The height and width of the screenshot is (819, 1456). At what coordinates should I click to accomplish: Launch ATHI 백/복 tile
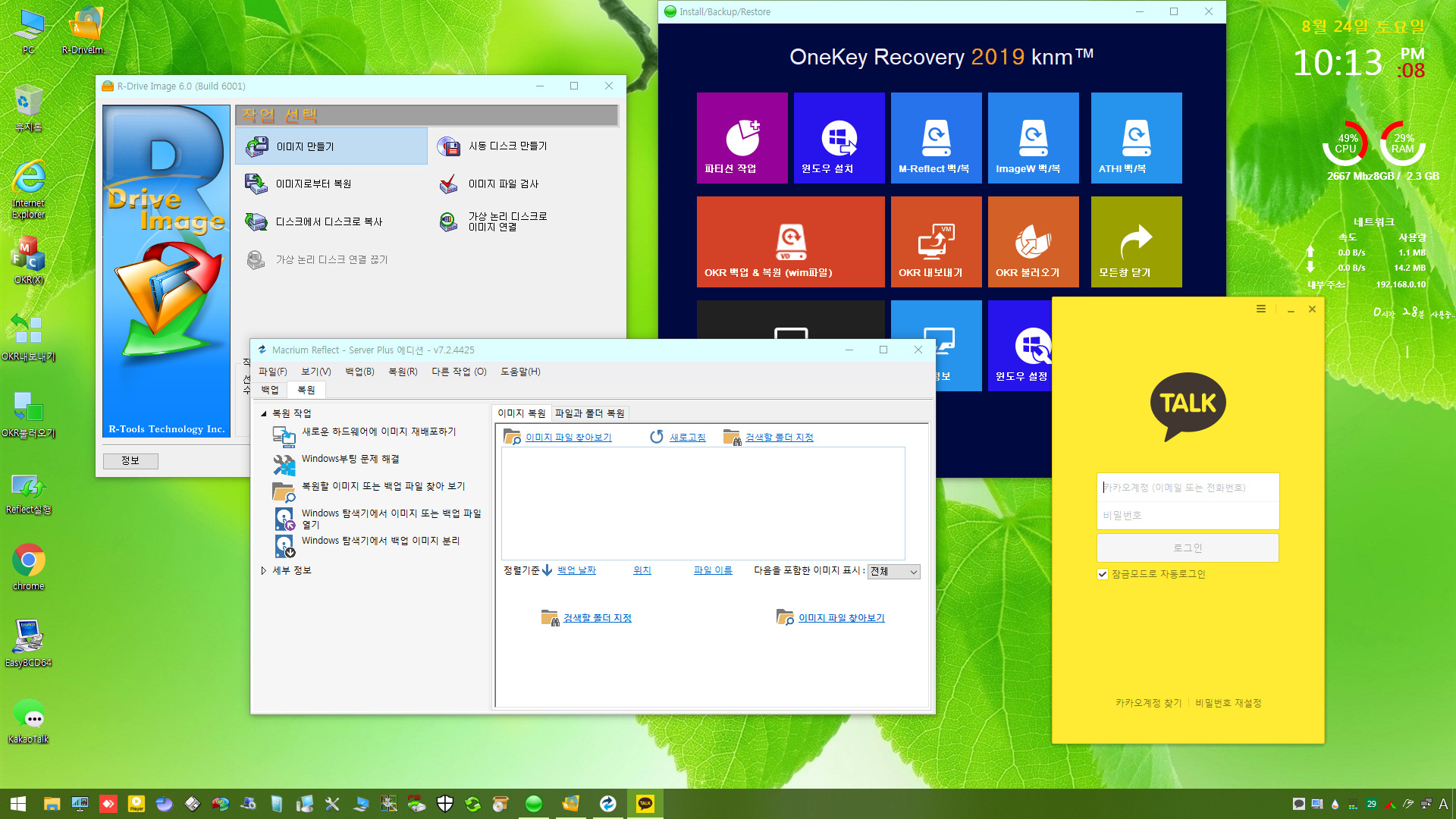pos(1137,138)
